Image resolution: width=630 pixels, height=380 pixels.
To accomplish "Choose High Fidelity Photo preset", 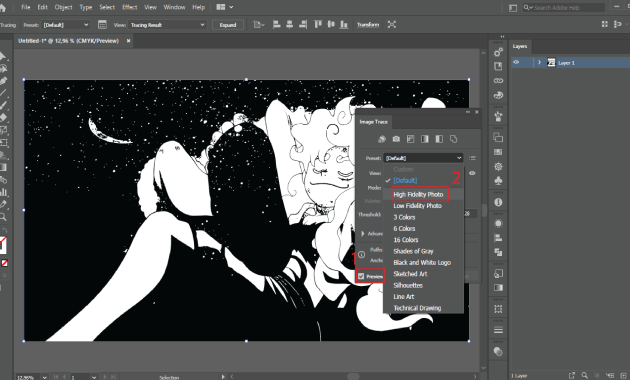I will (418, 194).
